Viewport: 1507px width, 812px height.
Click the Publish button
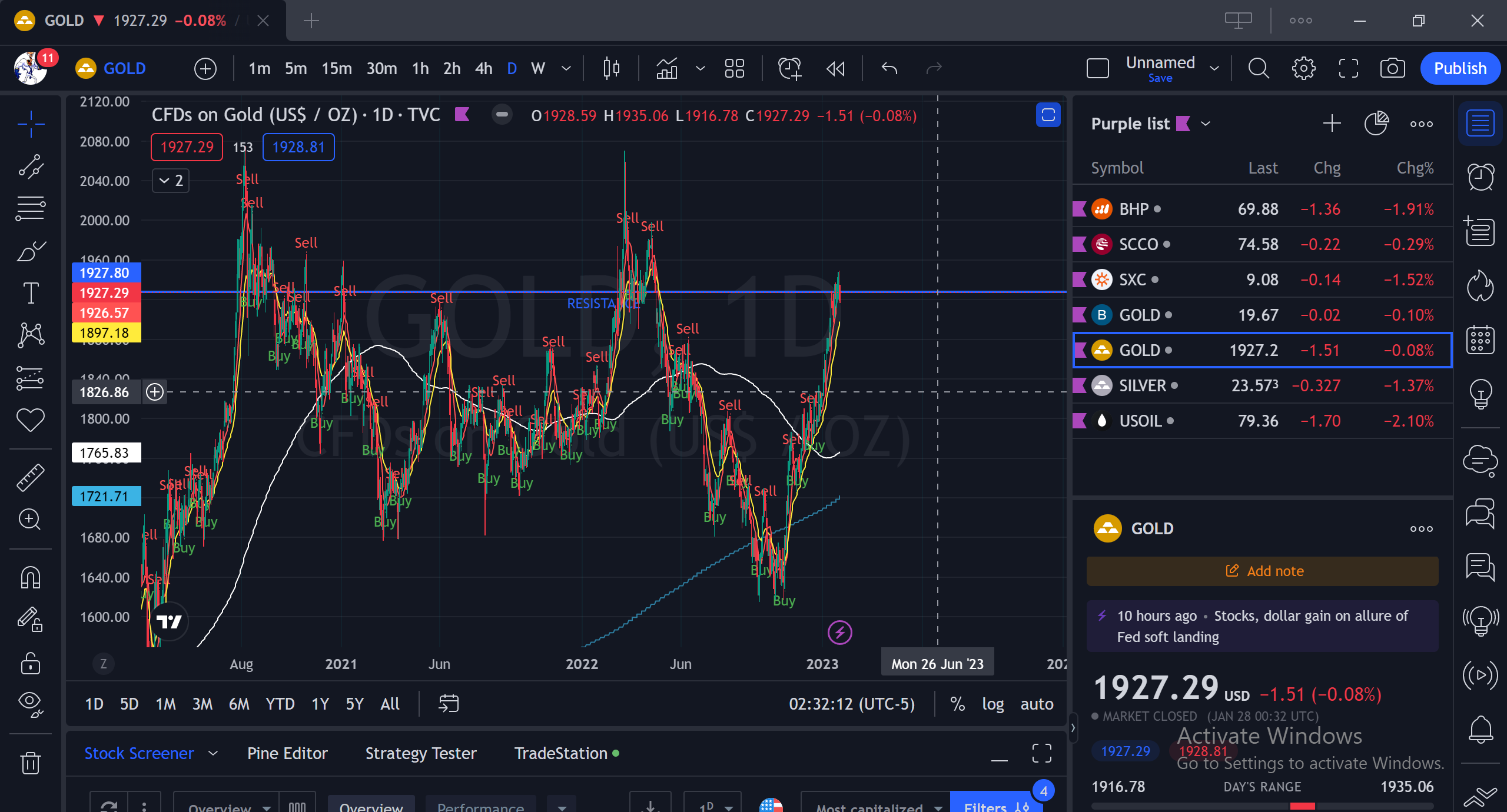[x=1460, y=69]
